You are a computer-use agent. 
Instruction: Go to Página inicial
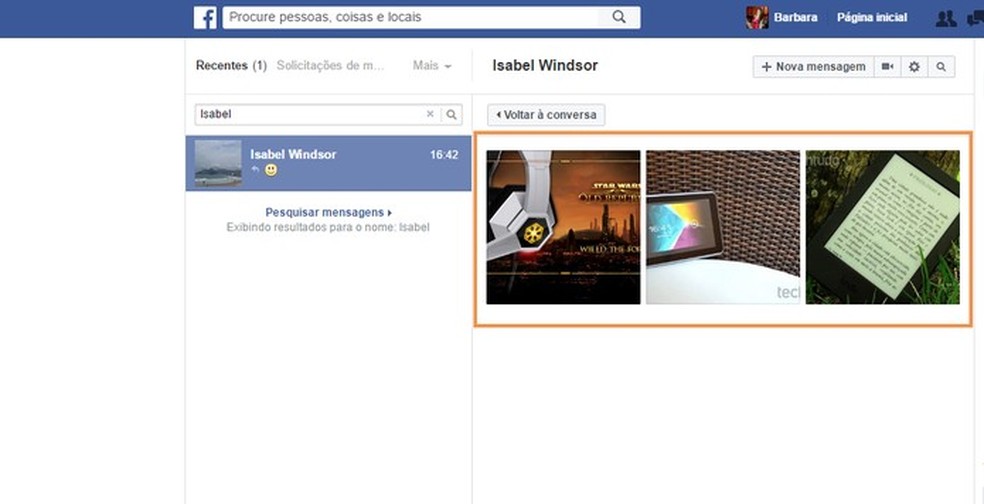[872, 18]
